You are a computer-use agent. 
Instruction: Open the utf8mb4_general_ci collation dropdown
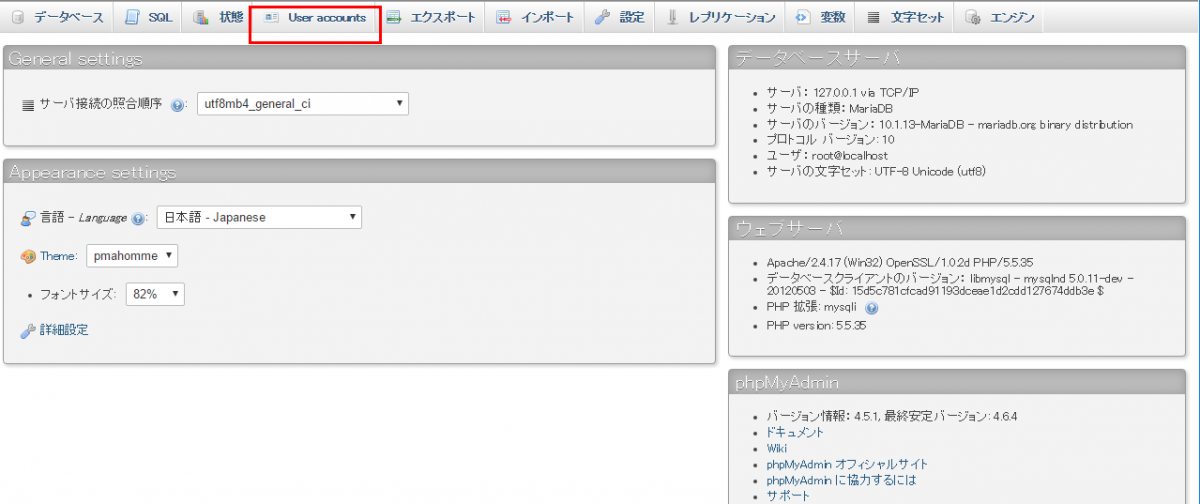(303, 103)
